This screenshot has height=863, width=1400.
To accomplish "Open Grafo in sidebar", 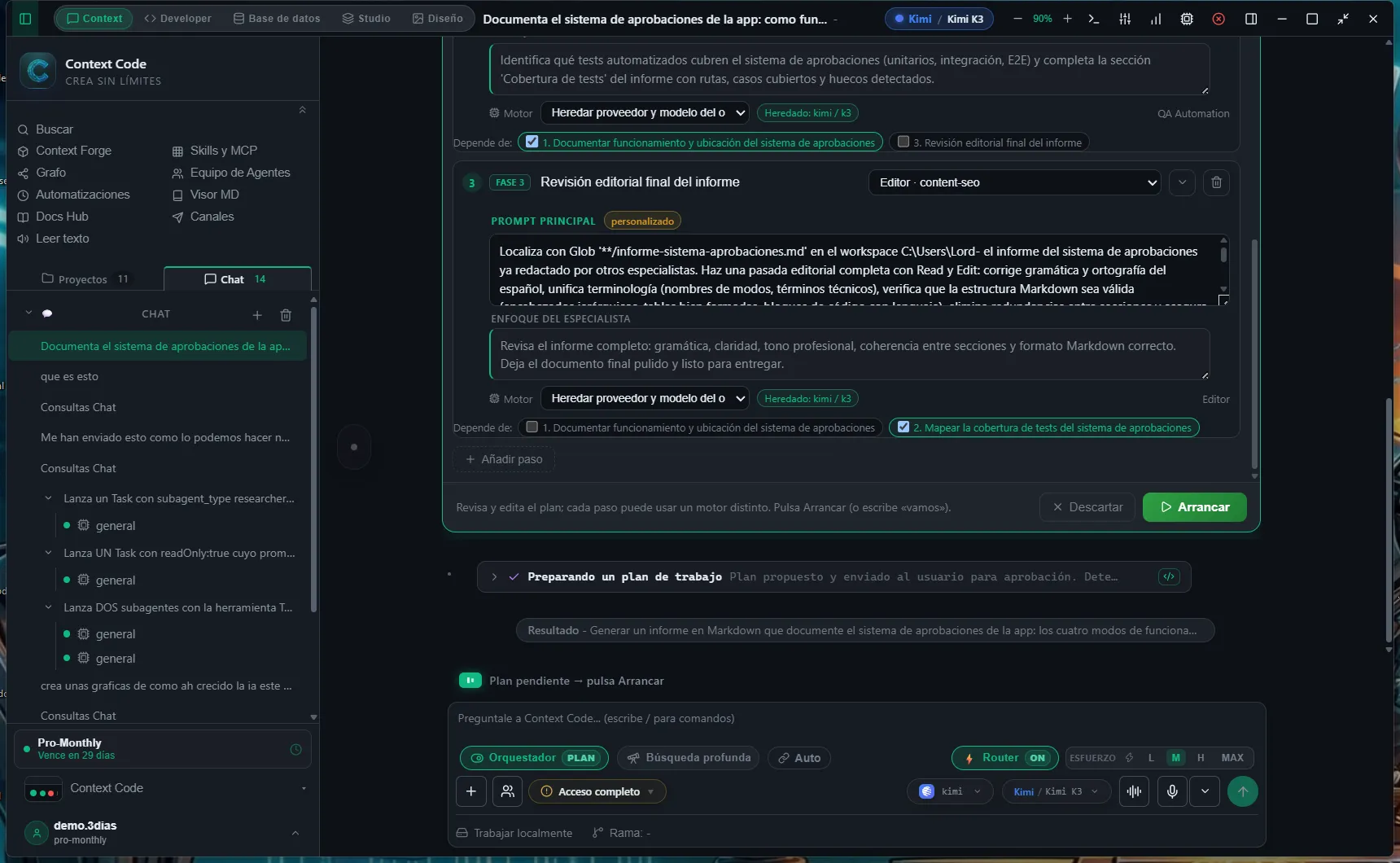I will click(42, 173).
